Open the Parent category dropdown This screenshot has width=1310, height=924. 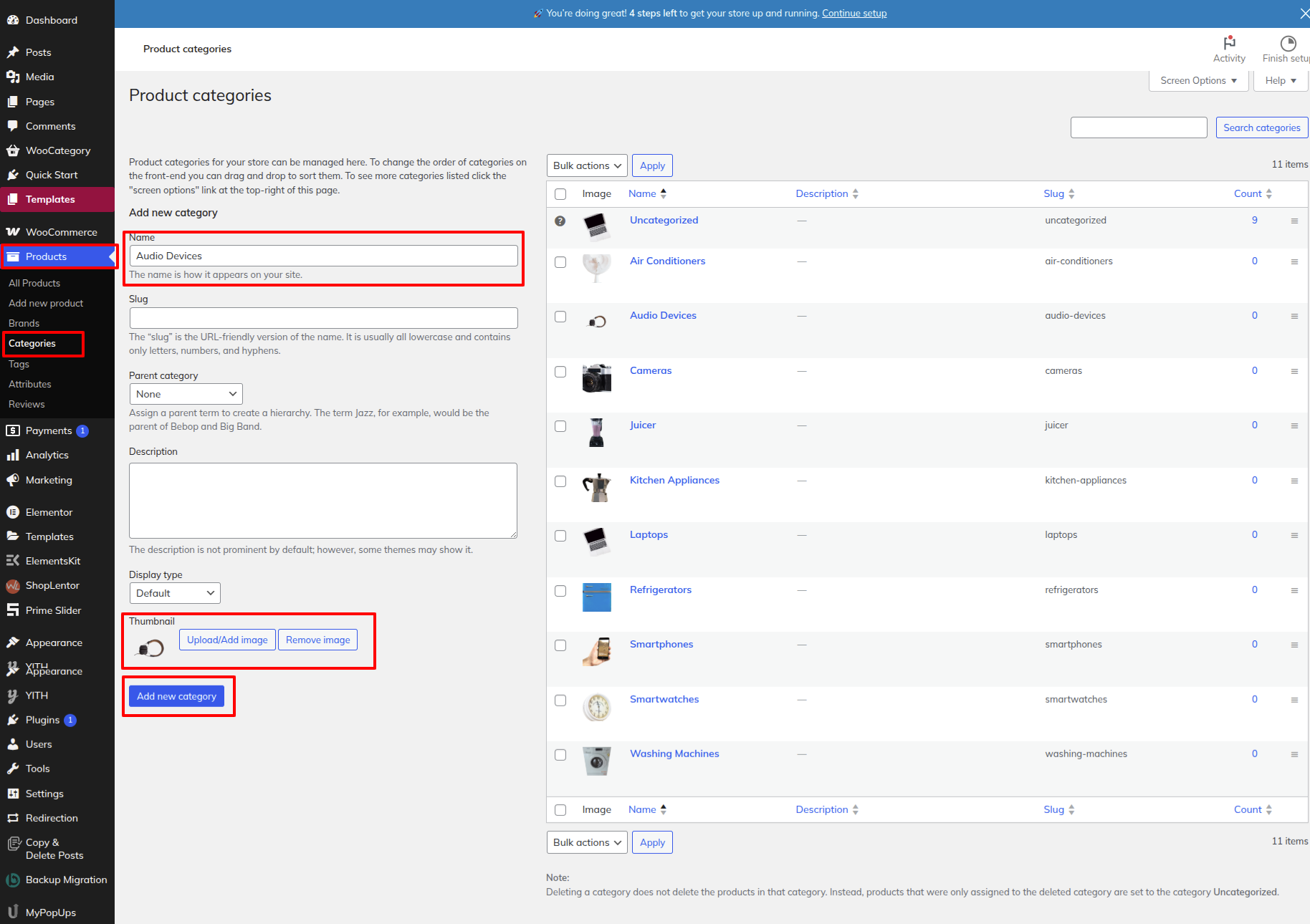pos(186,394)
